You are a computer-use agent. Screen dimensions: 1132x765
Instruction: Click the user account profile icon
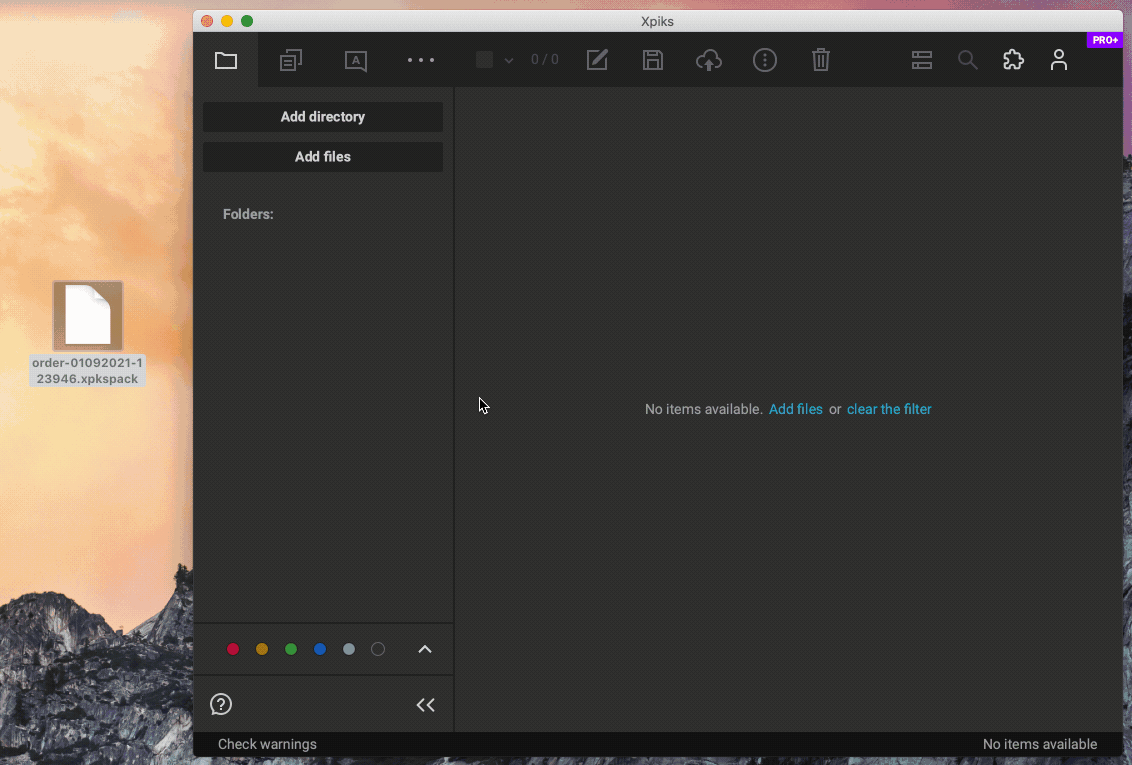point(1059,60)
